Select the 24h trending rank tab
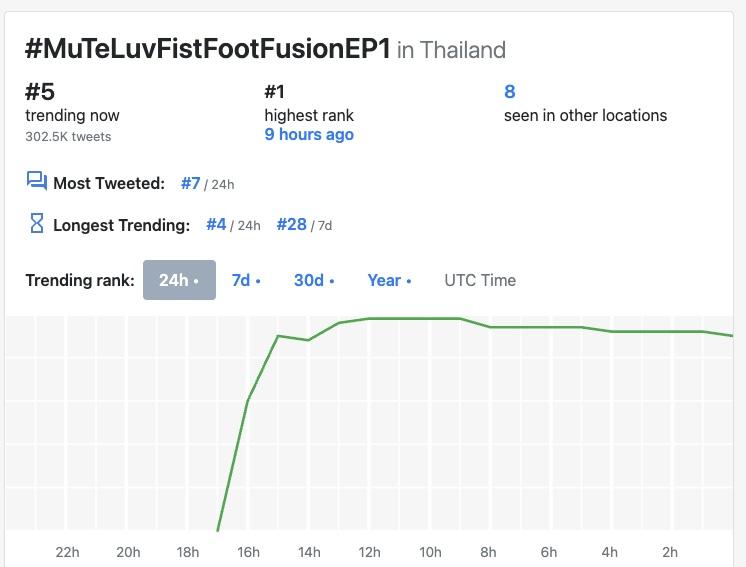Screen dimensions: 746x567 point(179,280)
